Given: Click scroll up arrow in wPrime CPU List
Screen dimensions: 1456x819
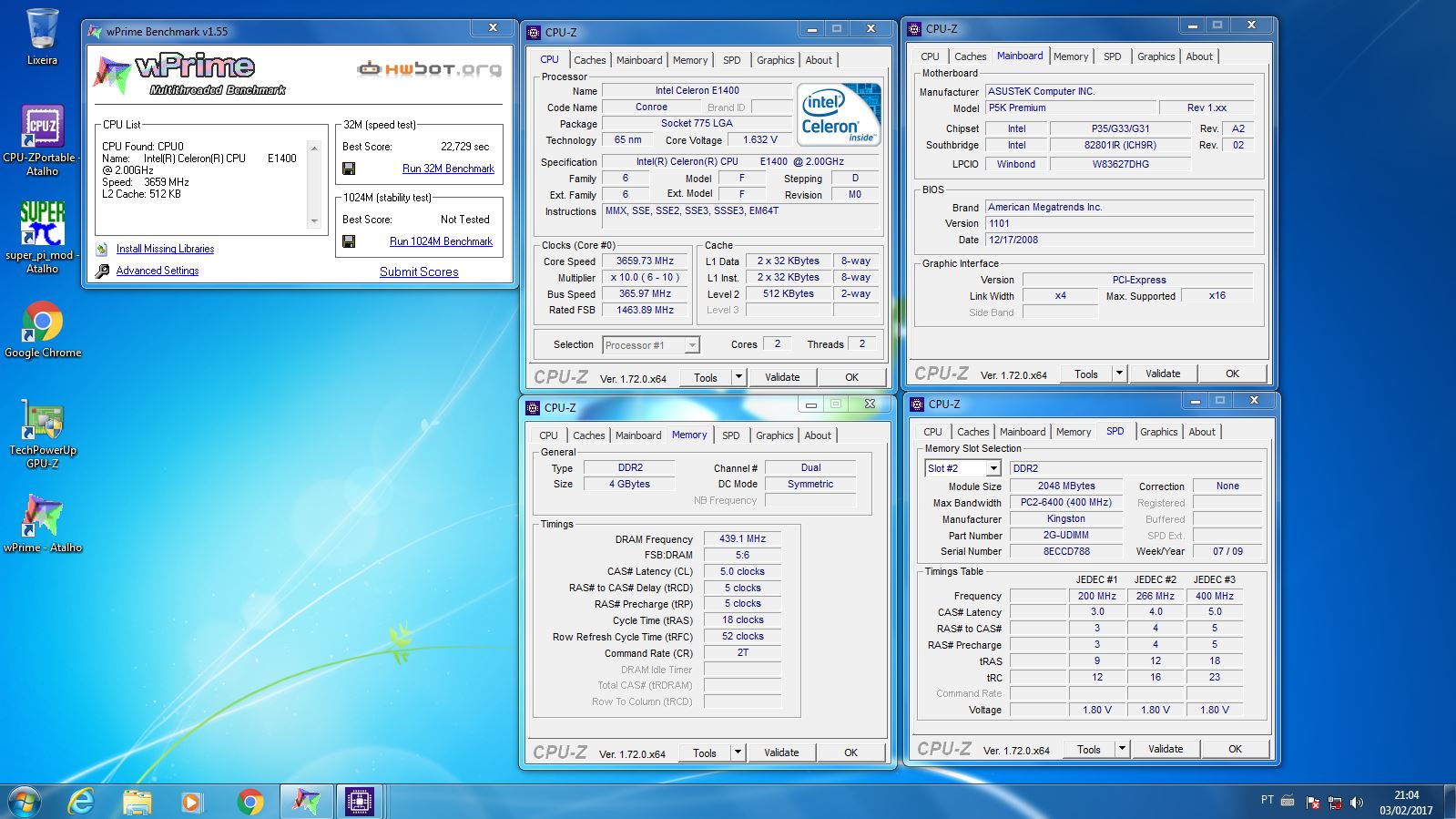Looking at the screenshot, I should coord(314,148).
